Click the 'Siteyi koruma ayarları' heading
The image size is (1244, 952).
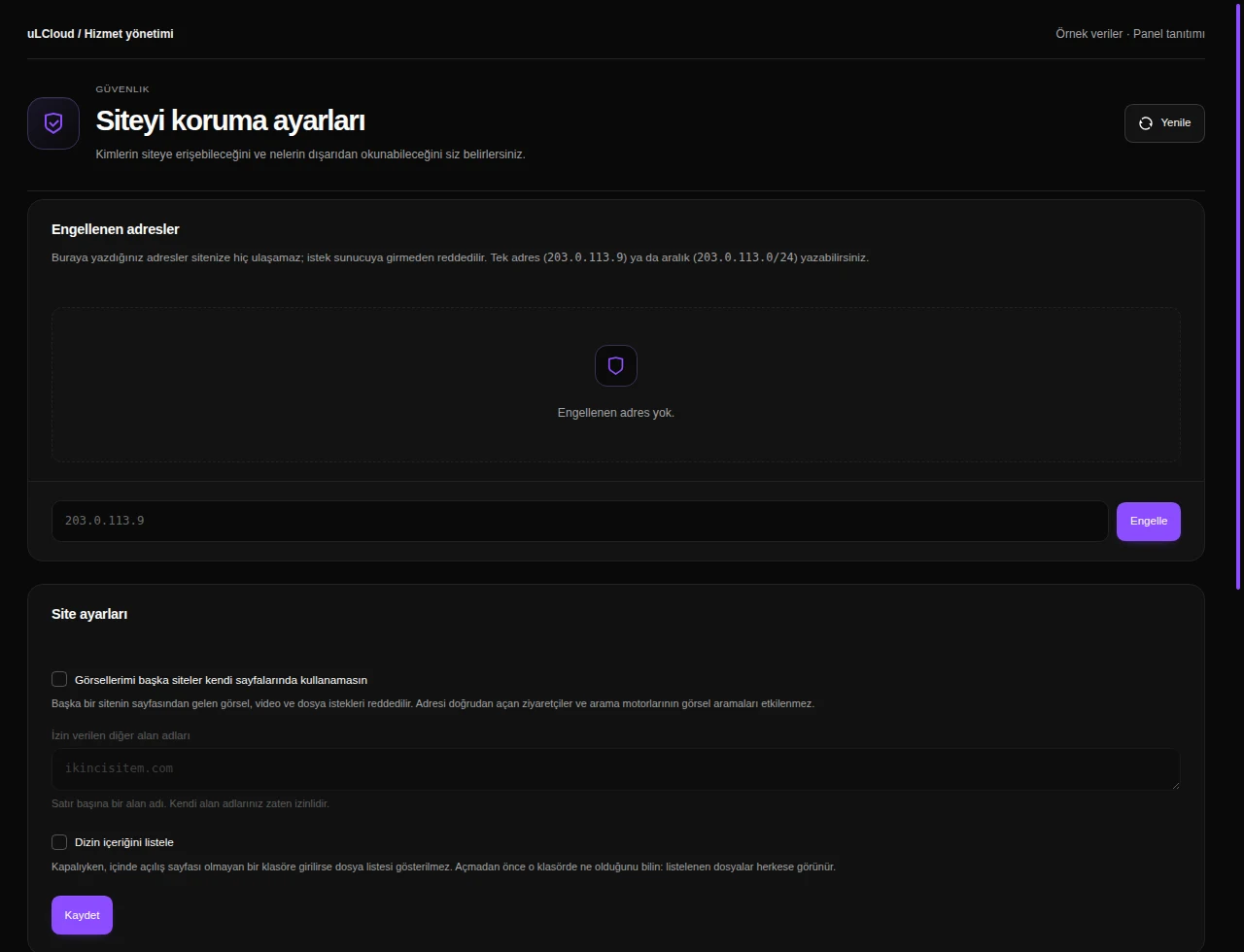click(230, 120)
